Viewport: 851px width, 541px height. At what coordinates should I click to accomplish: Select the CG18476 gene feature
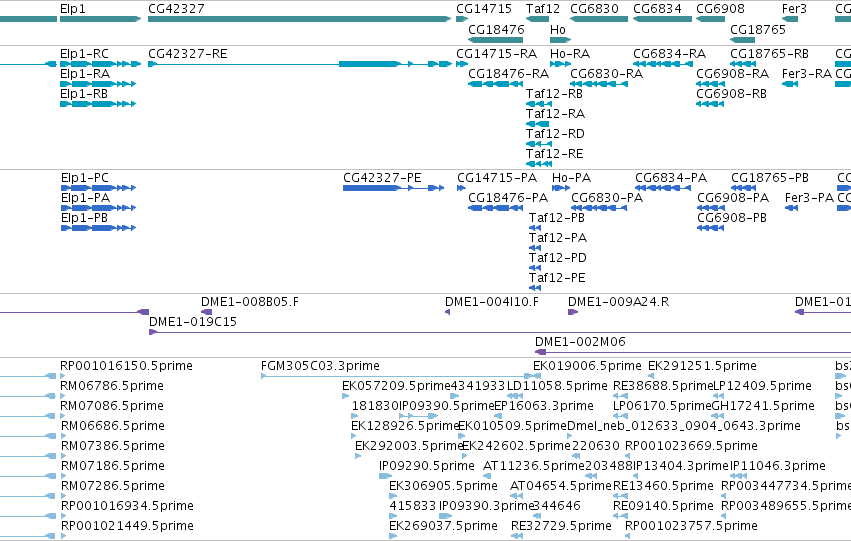pyautogui.click(x=496, y=40)
